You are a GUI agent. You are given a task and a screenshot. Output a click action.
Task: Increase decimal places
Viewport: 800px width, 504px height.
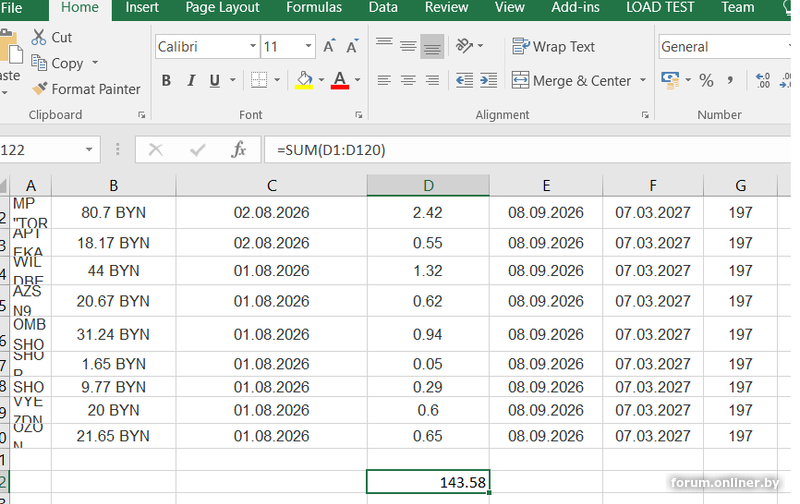tap(763, 80)
